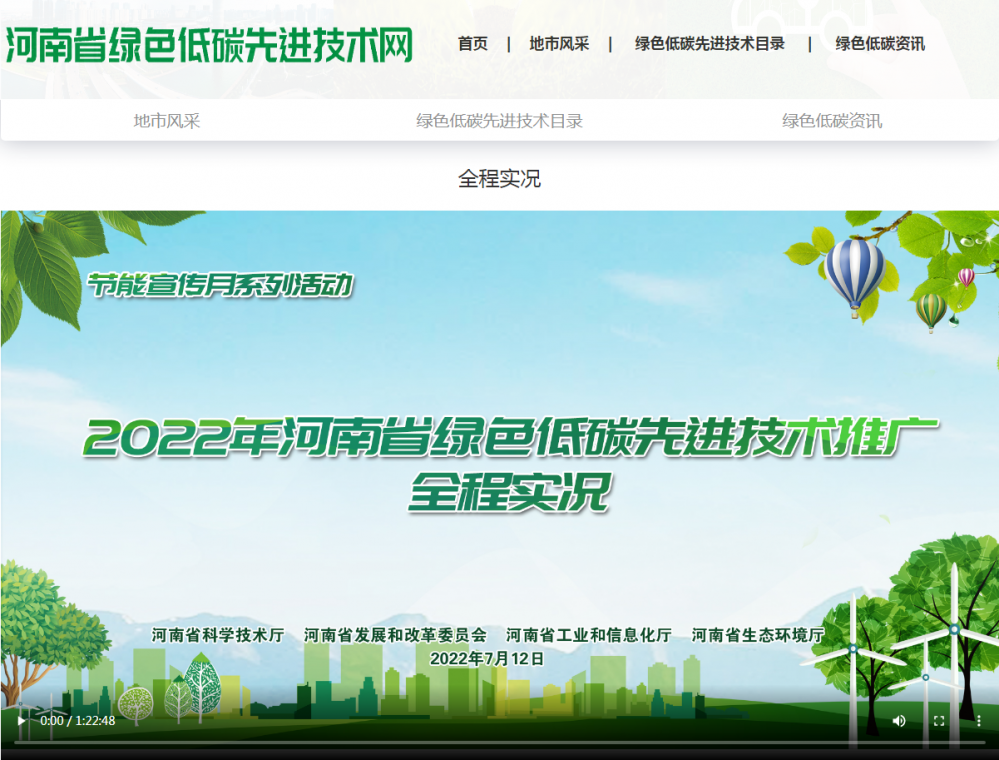Click the video poster title 2022年河南省绿色低碳先进技术推广
Viewport: 999px width, 760px height.
click(510, 438)
